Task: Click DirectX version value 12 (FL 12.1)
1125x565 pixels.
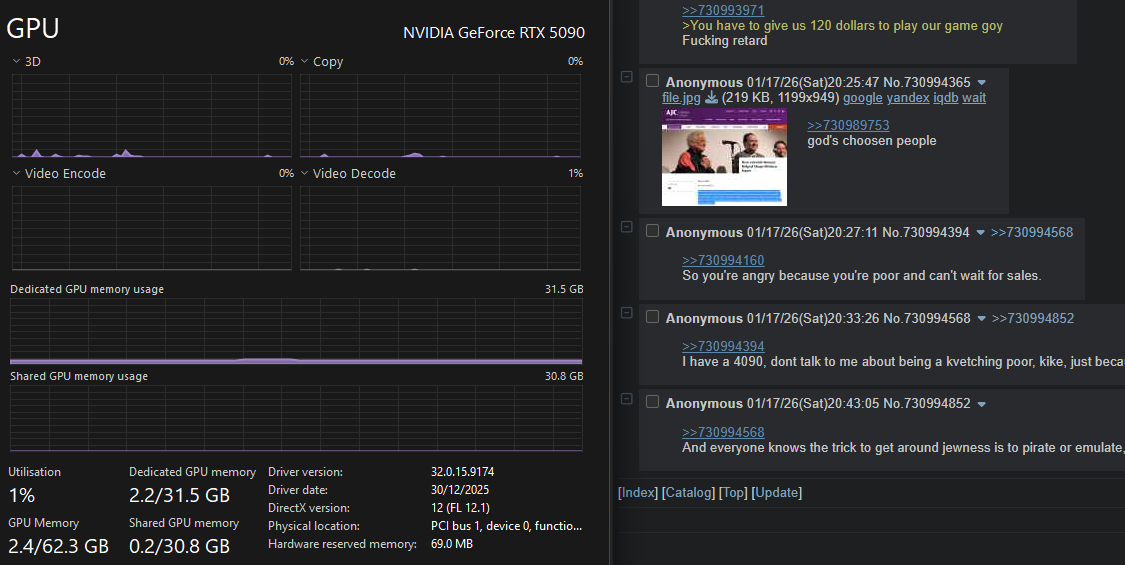Action: [460, 508]
